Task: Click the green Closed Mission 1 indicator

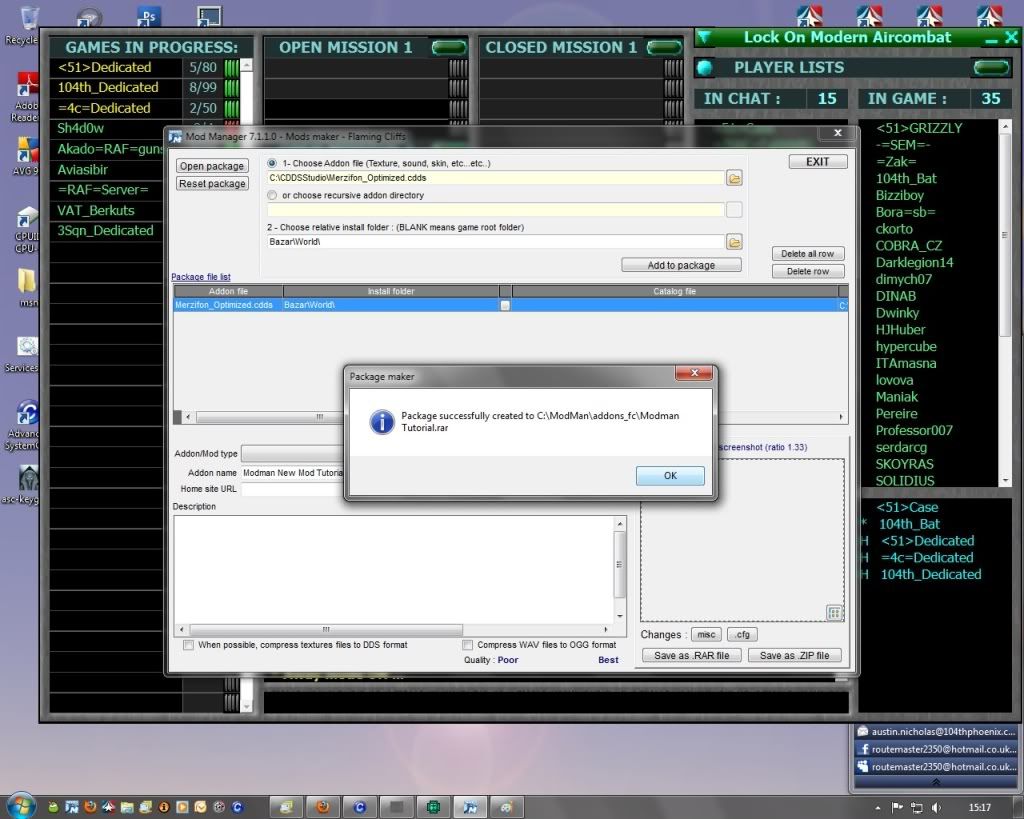Action: 664,47
